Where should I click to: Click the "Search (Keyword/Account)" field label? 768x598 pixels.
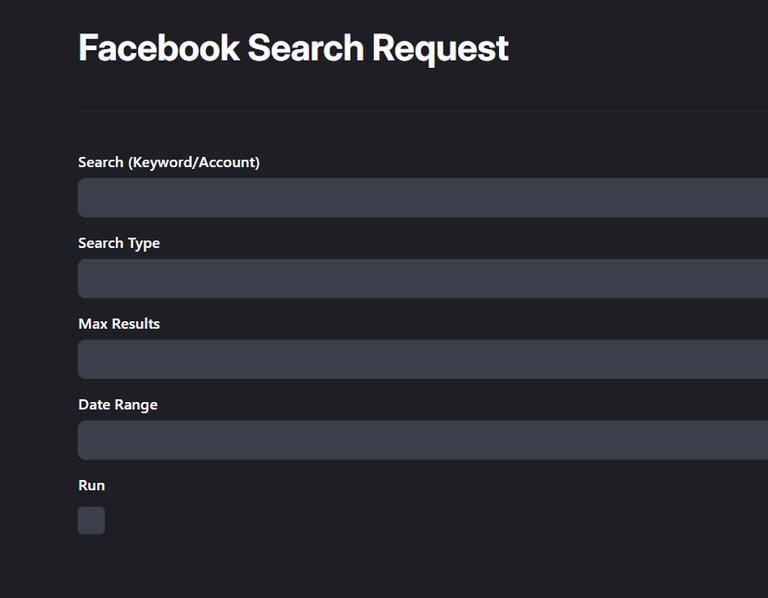168,162
